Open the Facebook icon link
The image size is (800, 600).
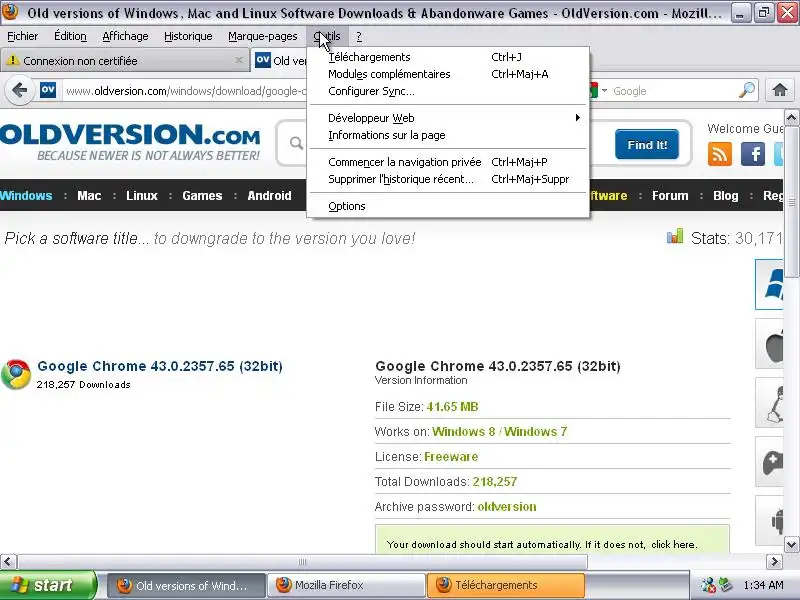(x=753, y=154)
